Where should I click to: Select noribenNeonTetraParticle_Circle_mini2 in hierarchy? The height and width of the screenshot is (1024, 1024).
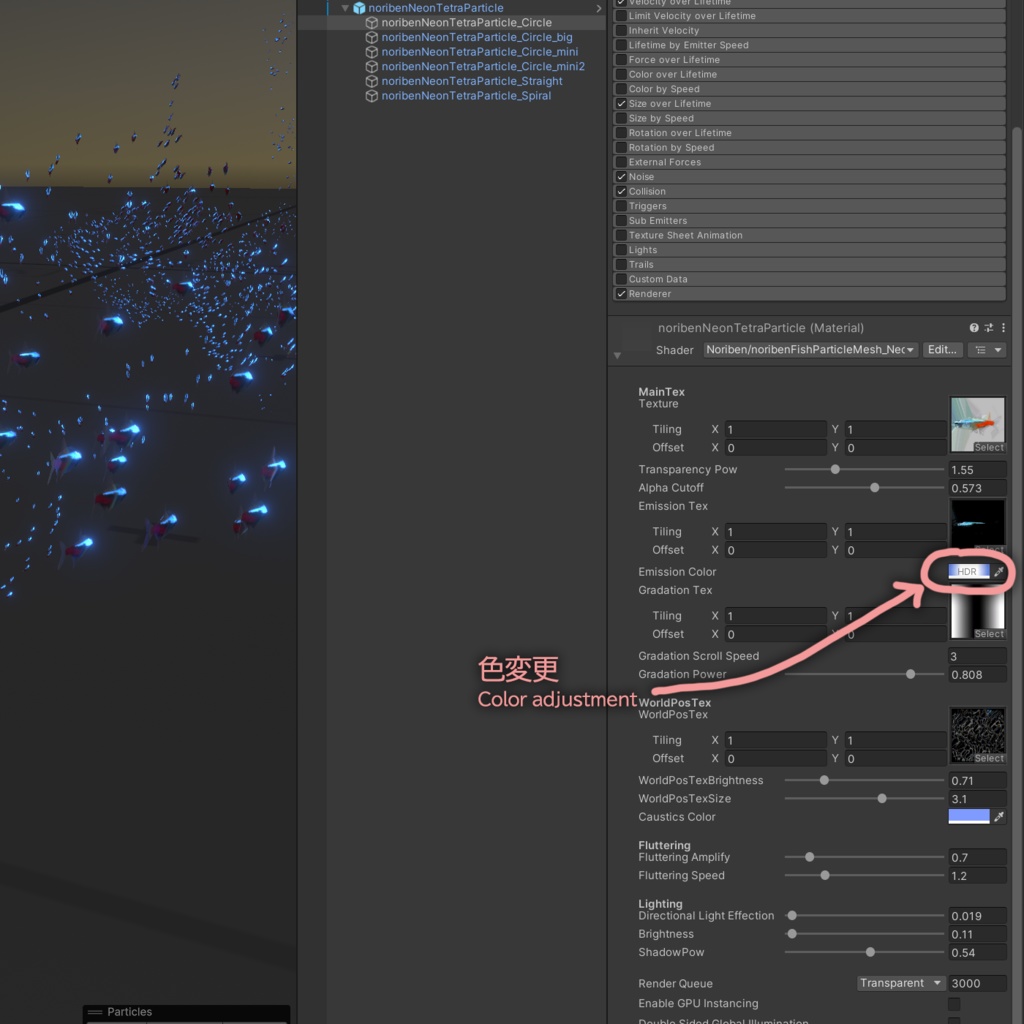coord(483,67)
